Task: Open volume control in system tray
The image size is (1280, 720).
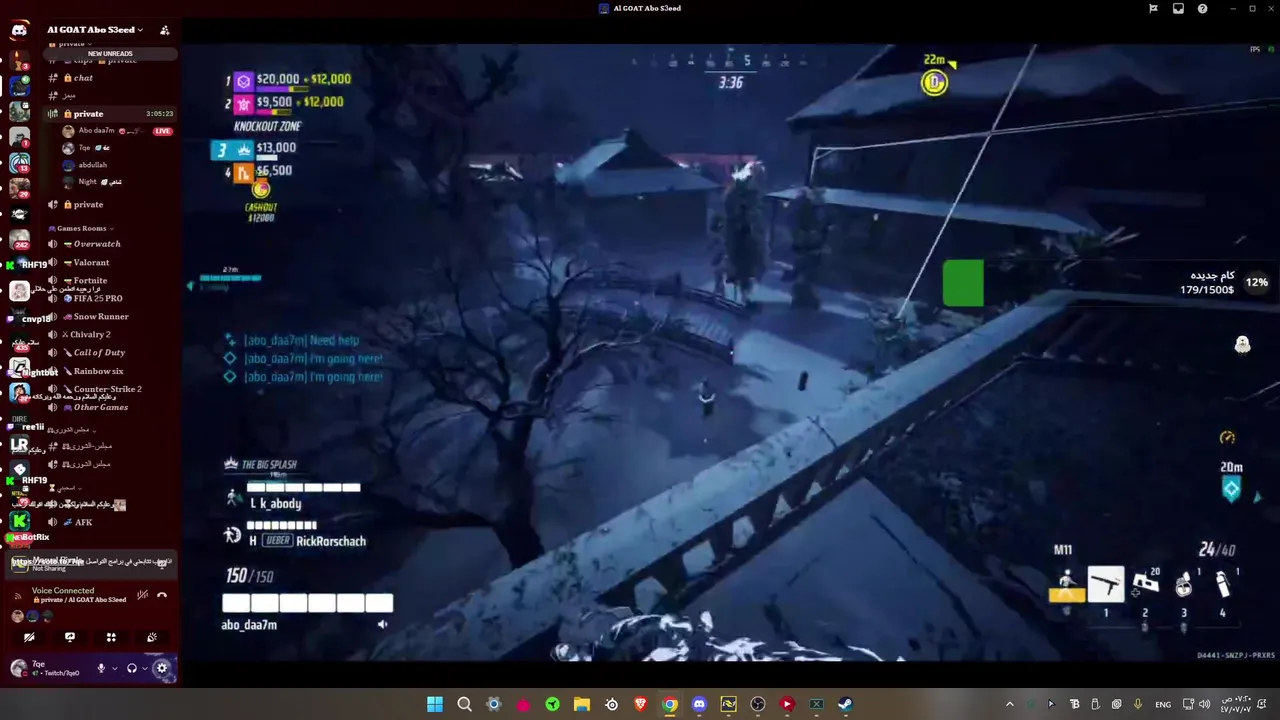Action: point(1207,704)
